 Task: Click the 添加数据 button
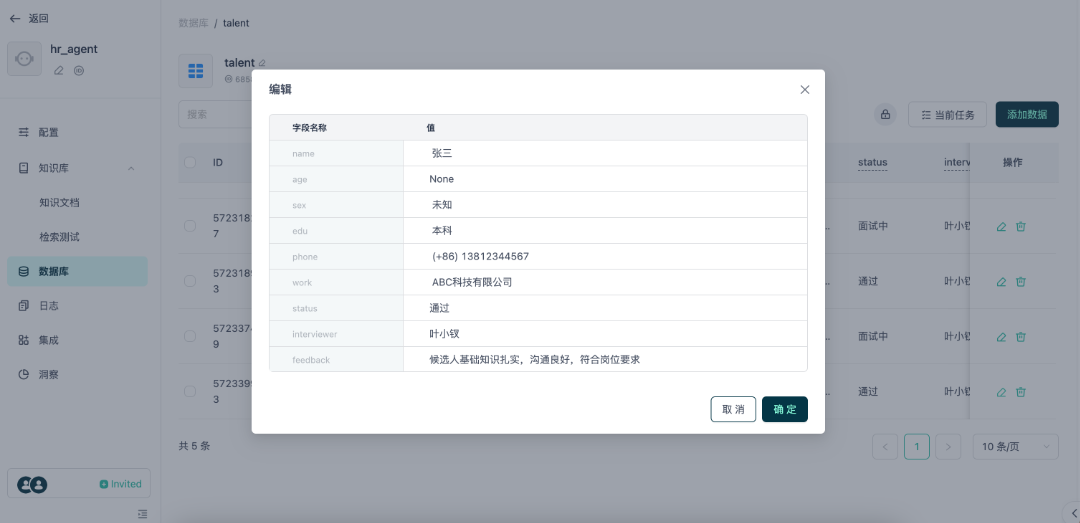(1027, 114)
